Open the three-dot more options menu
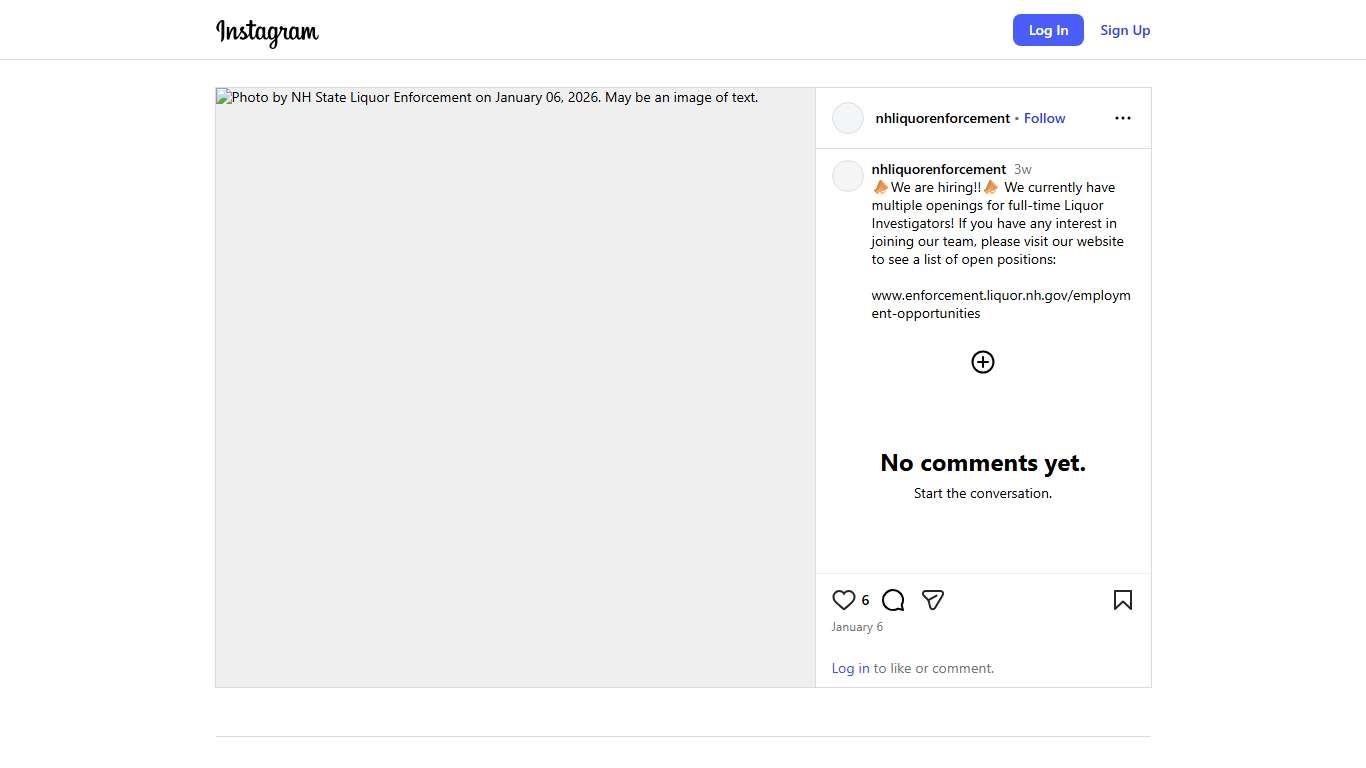 1123,118
